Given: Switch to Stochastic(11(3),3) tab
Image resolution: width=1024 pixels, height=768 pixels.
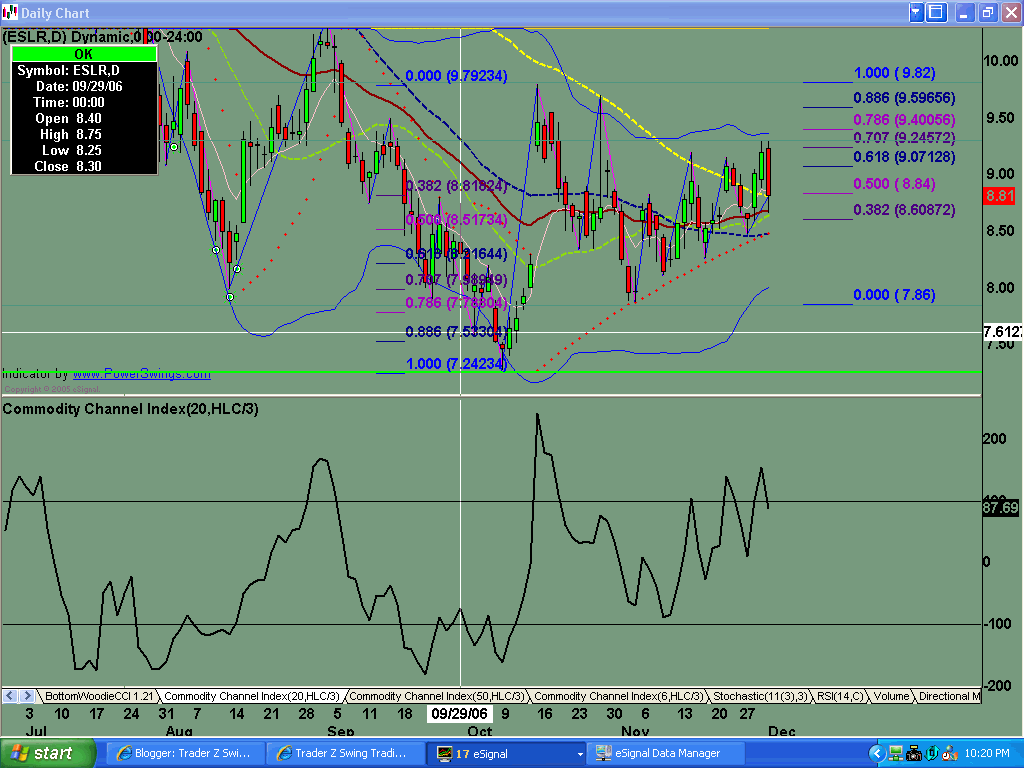Looking at the screenshot, I should pyautogui.click(x=760, y=696).
